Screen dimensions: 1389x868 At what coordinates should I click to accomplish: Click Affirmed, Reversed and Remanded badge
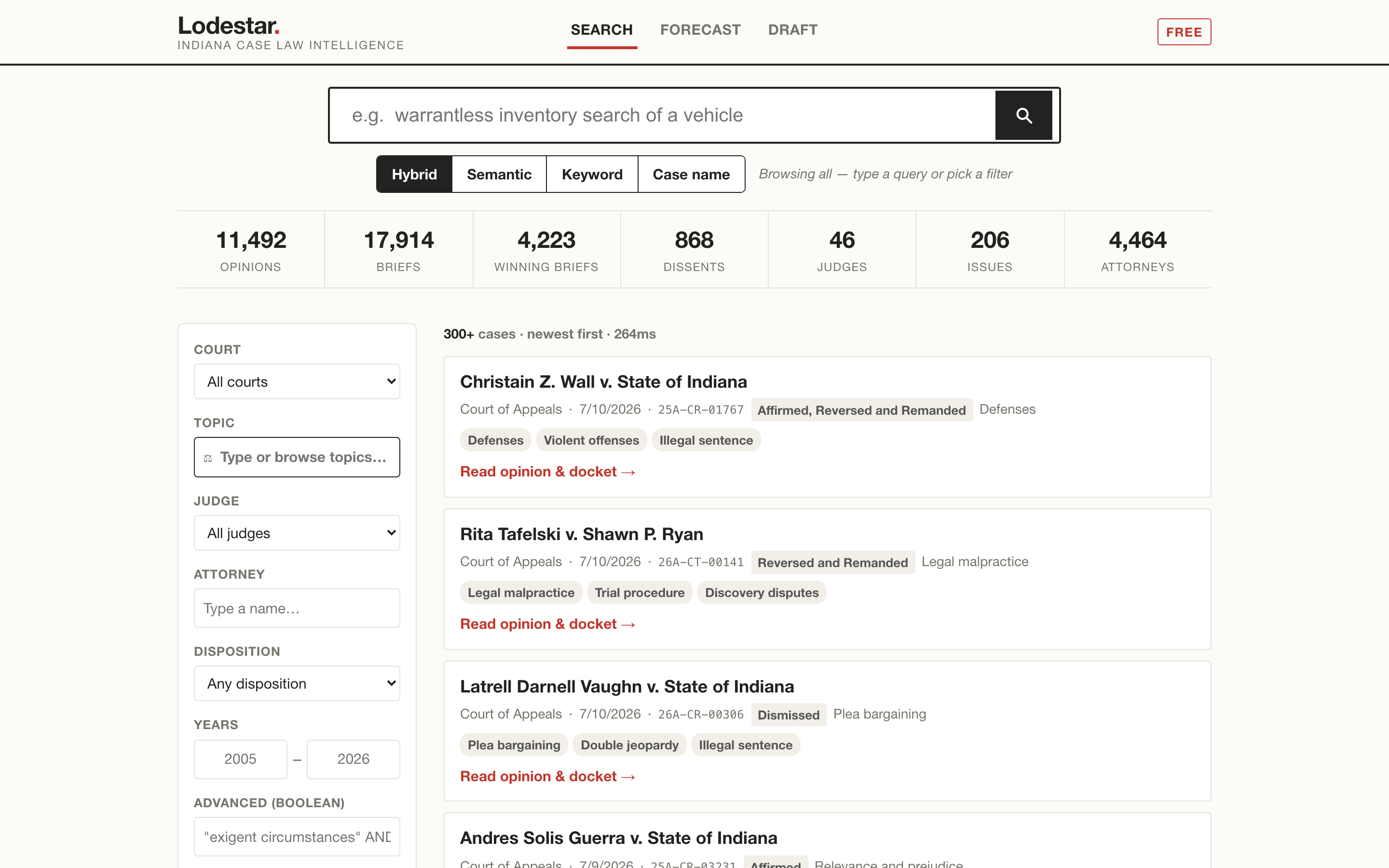pyautogui.click(x=861, y=410)
